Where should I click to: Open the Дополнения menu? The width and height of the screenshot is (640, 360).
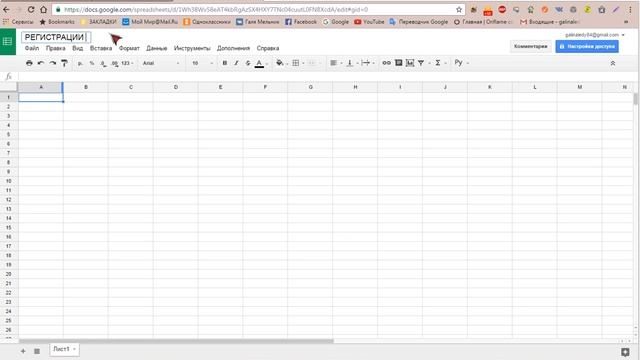[233, 48]
